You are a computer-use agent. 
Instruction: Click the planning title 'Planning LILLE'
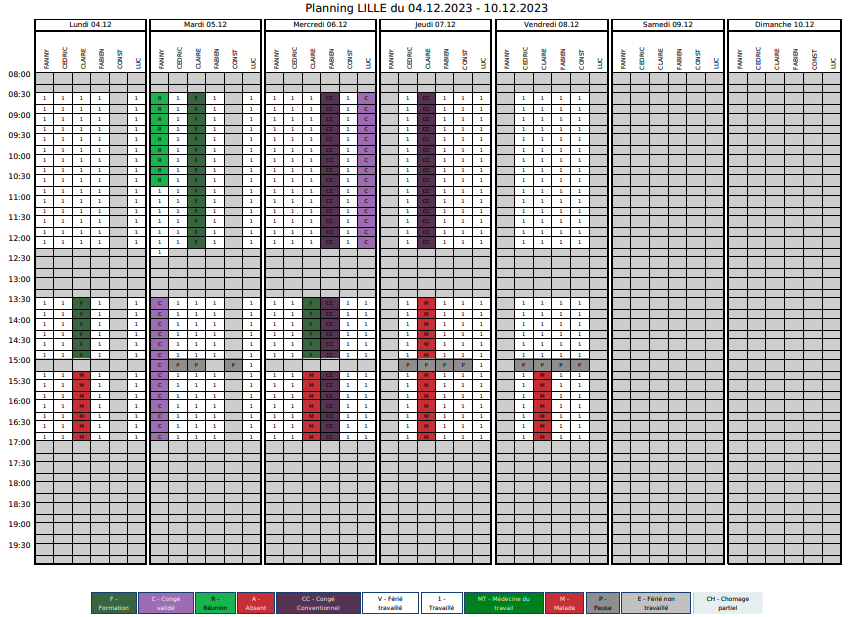[x=426, y=8]
